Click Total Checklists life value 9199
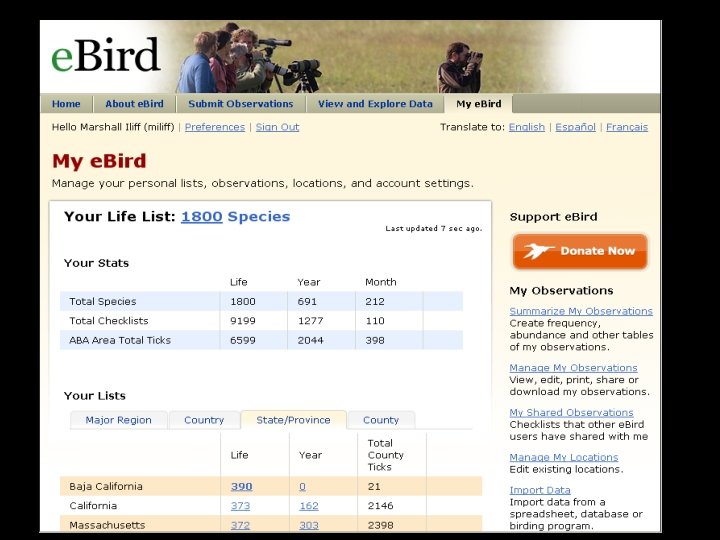 (242, 321)
